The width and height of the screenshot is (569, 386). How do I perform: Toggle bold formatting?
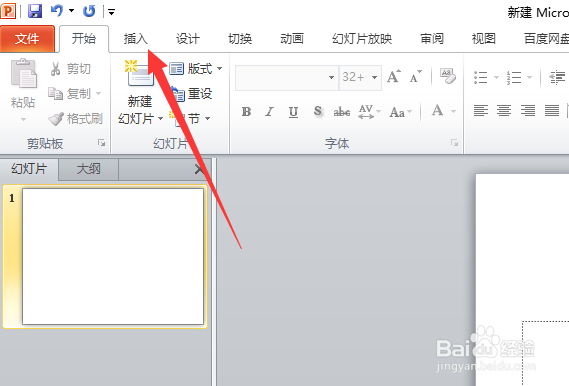tap(246, 112)
